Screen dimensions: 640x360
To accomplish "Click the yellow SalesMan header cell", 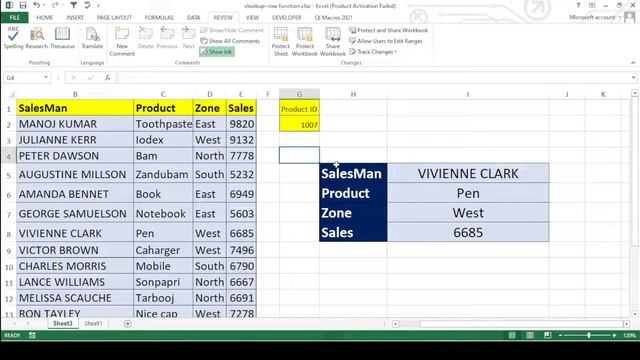I will 75,108.
